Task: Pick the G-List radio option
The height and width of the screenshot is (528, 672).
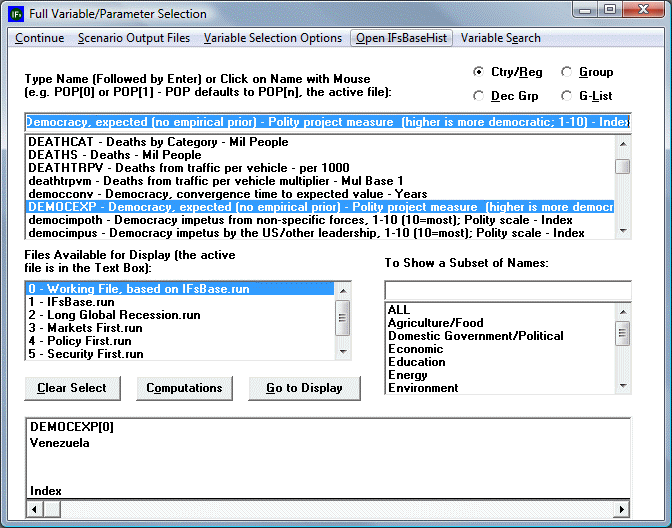Action: (567, 97)
